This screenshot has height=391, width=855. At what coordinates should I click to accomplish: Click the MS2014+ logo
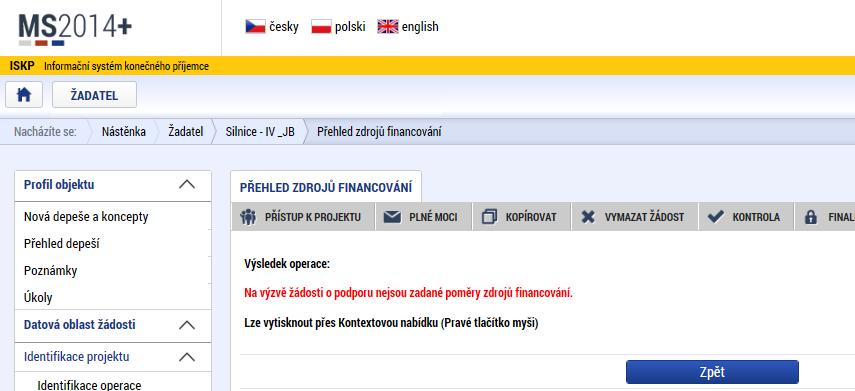coord(75,29)
